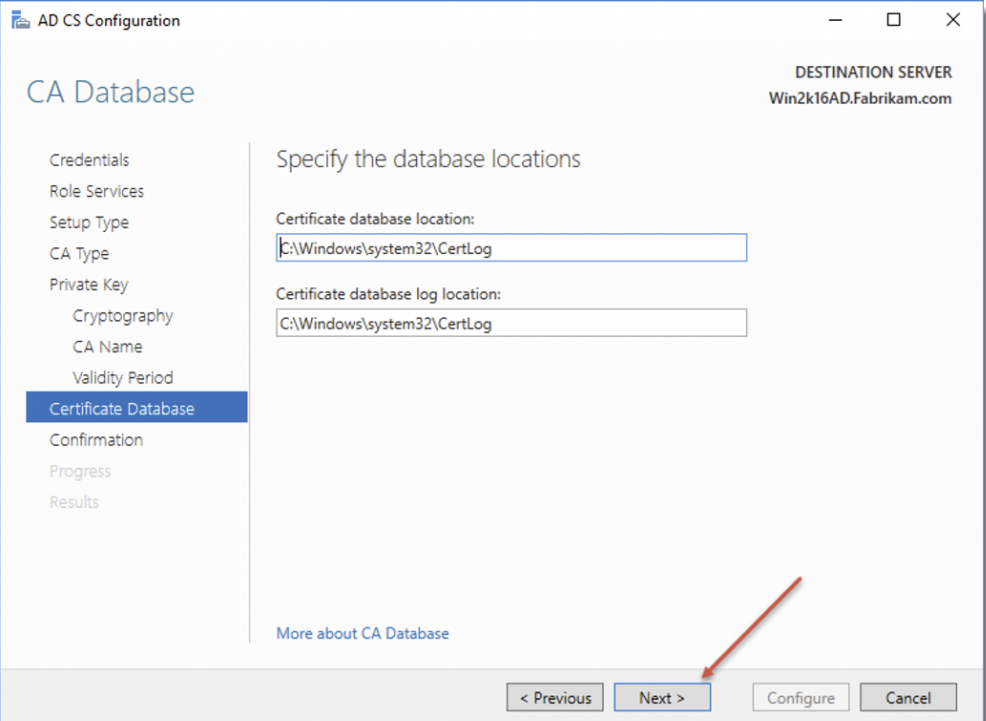Click the Certificate database log location label

389,294
